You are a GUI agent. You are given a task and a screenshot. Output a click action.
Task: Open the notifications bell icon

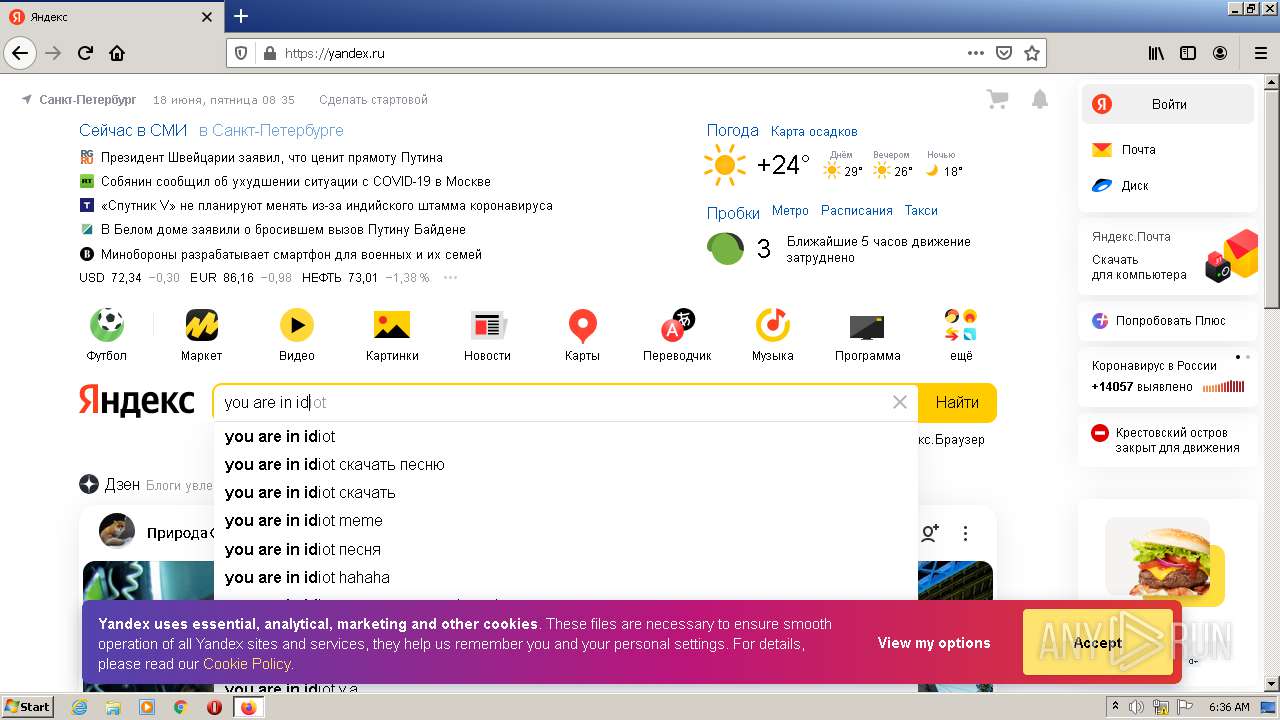[1040, 99]
